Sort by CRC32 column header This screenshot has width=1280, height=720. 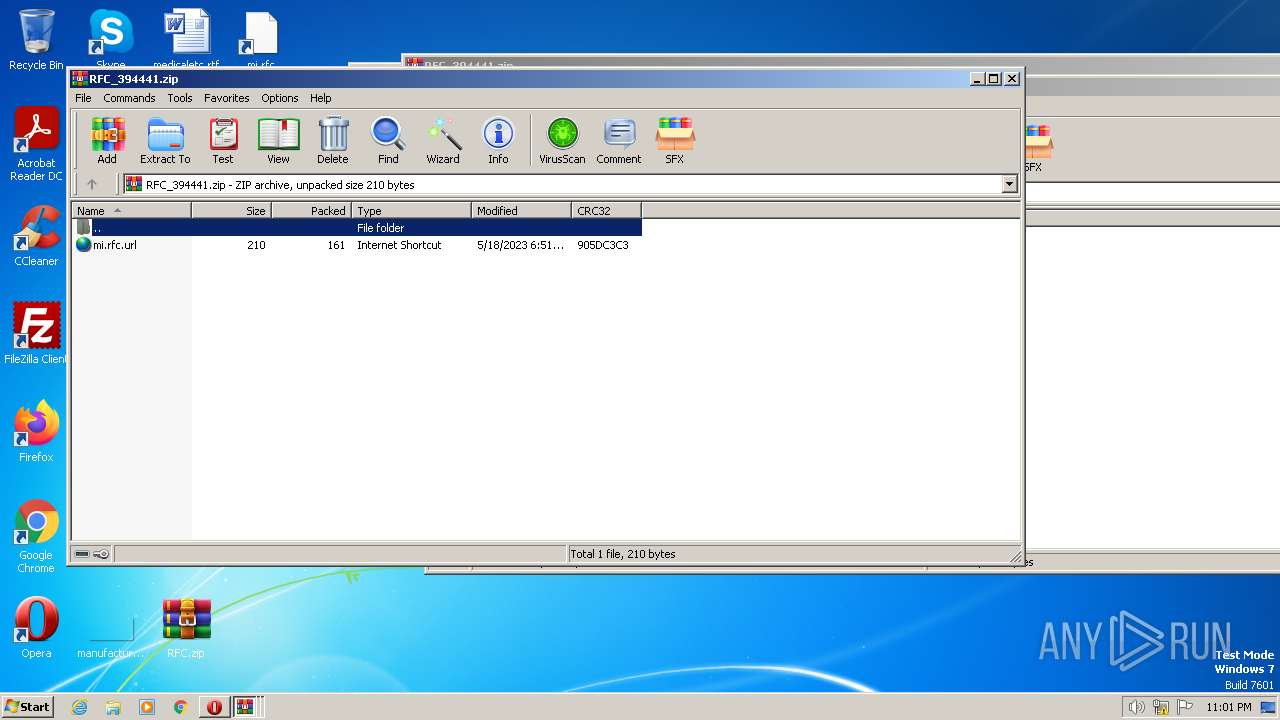pos(606,210)
